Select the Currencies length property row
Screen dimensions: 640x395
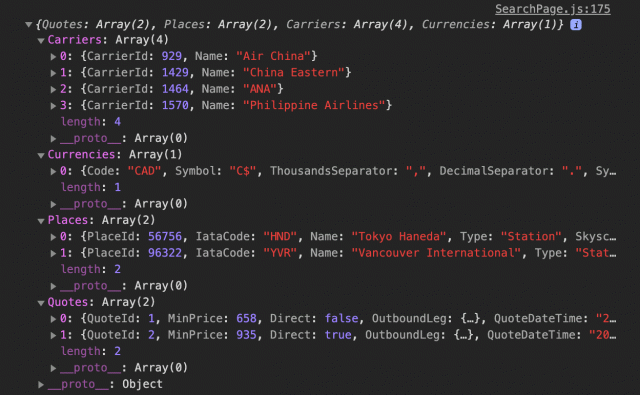coord(91,187)
